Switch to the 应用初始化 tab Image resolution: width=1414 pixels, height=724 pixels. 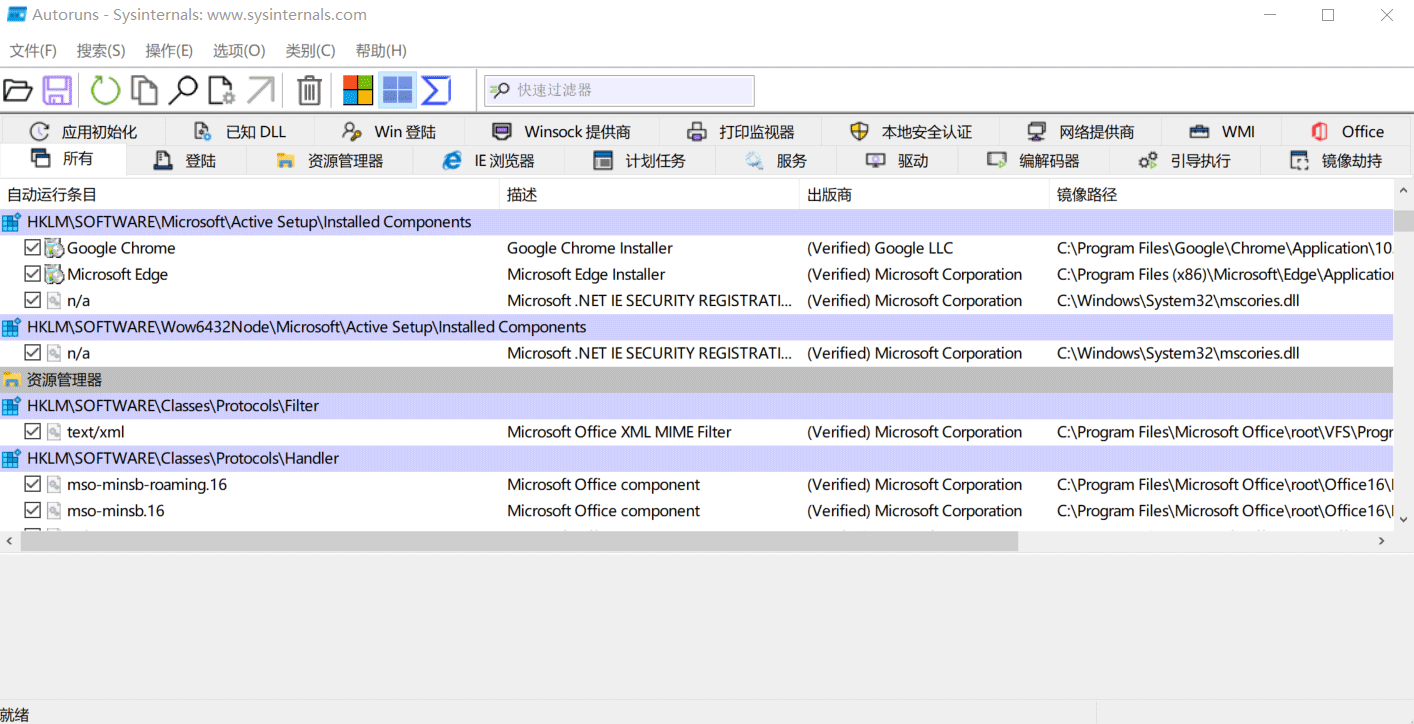coord(84,132)
